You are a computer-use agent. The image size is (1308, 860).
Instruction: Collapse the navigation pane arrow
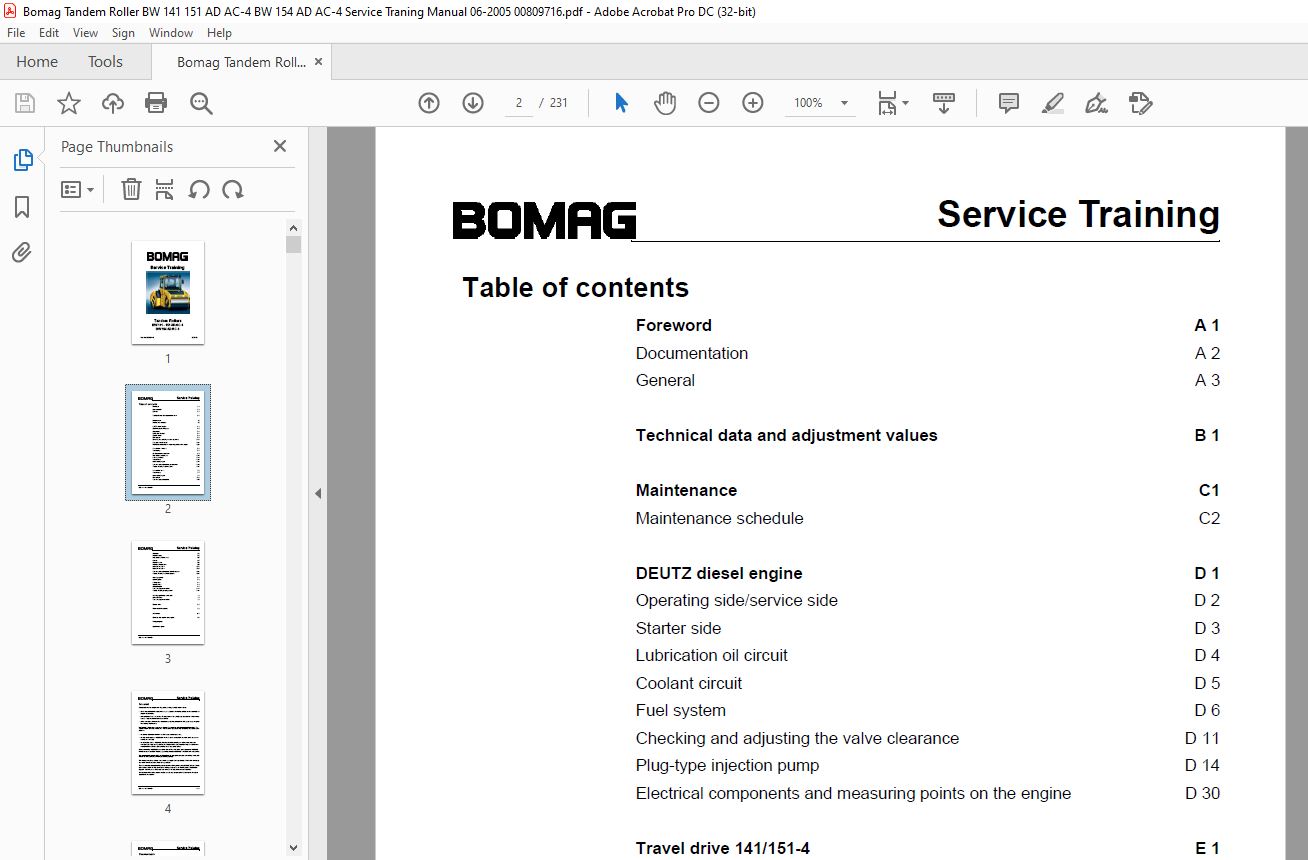coord(318,493)
